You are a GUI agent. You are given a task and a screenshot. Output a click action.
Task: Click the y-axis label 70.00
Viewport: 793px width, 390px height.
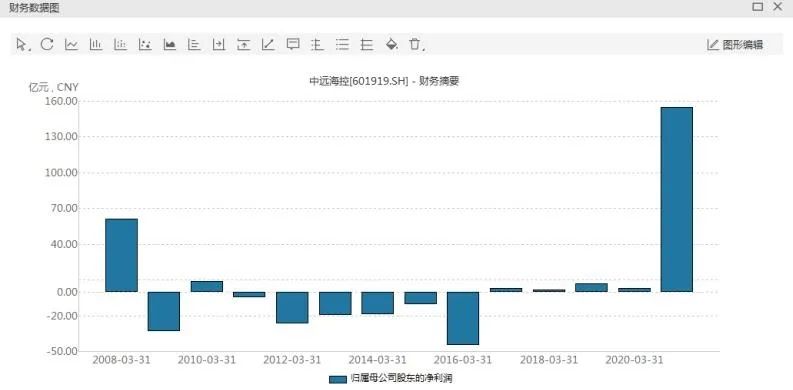click(64, 208)
